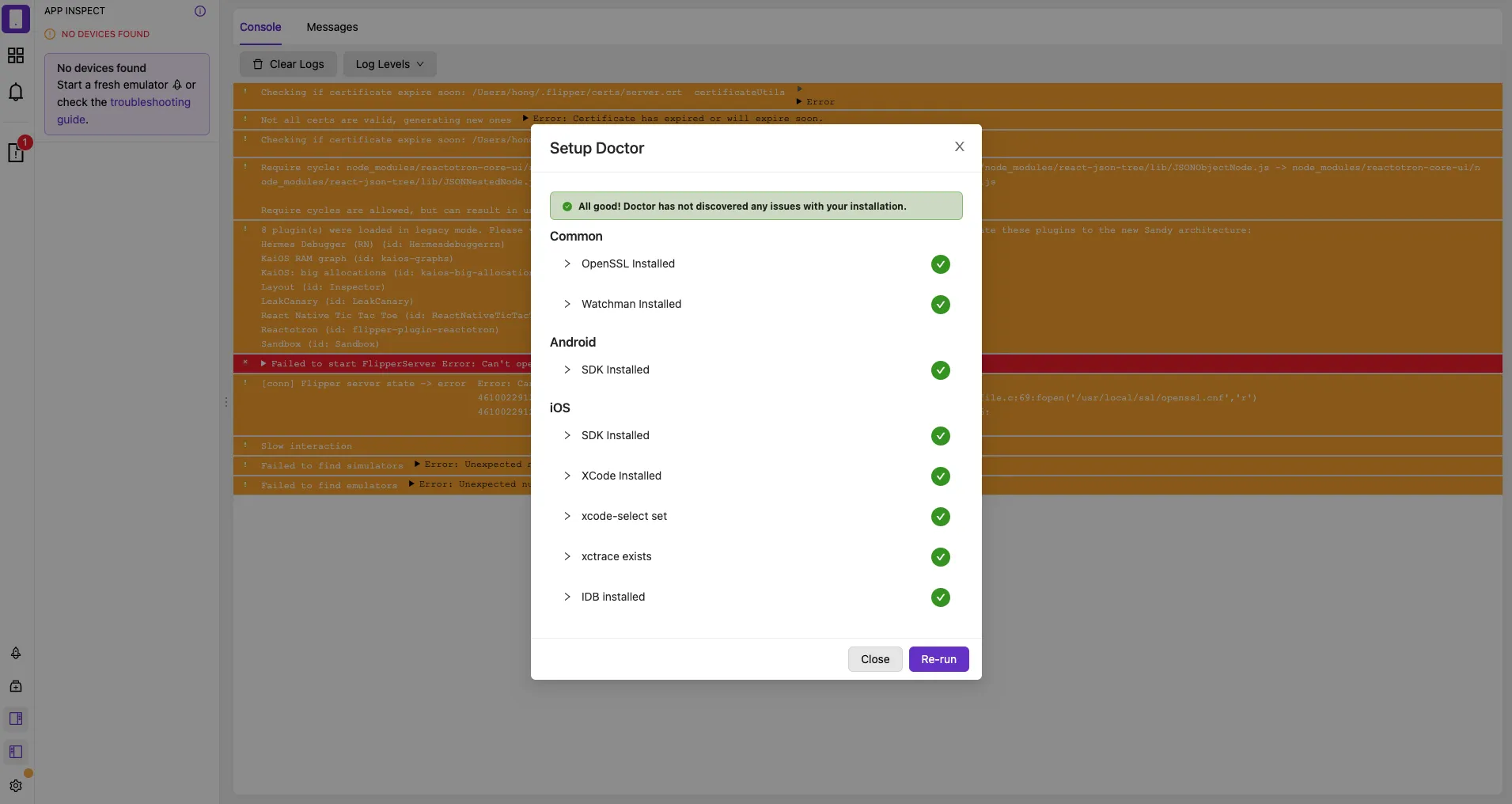The image size is (1512, 804).
Task: Click the 'iOS' section heading
Action: 560,408
